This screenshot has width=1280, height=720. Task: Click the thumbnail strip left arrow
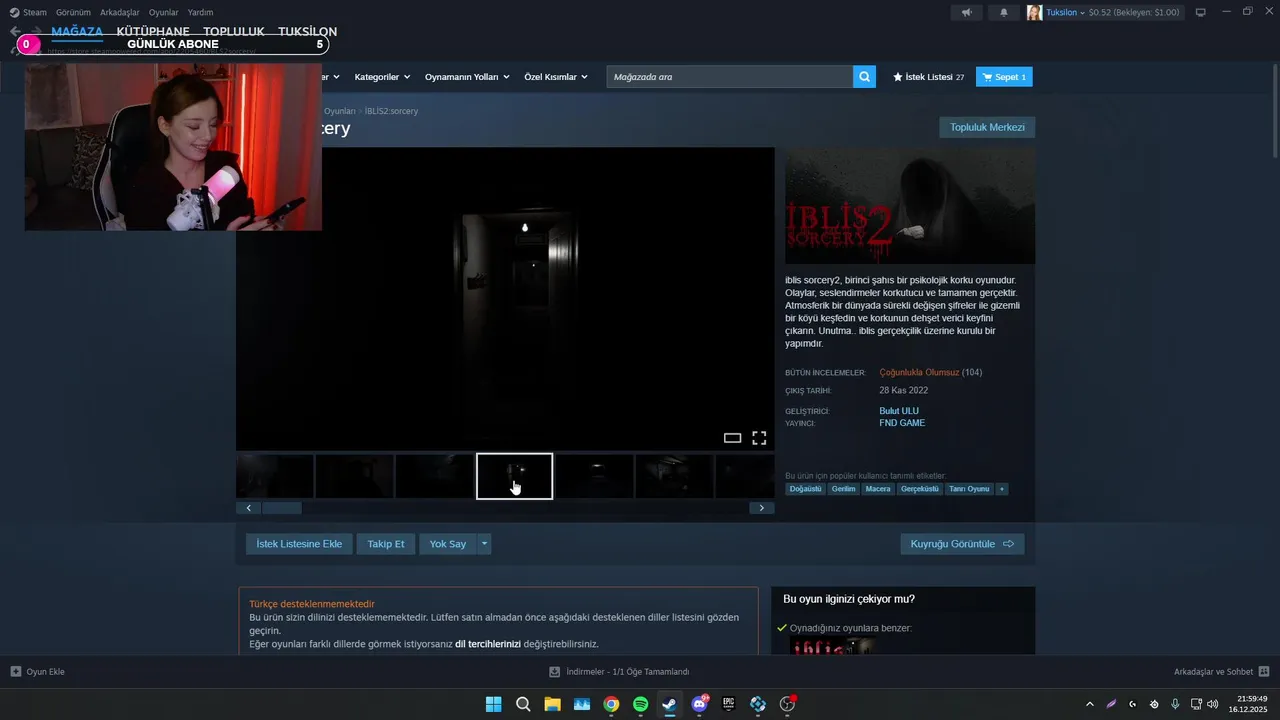248,508
